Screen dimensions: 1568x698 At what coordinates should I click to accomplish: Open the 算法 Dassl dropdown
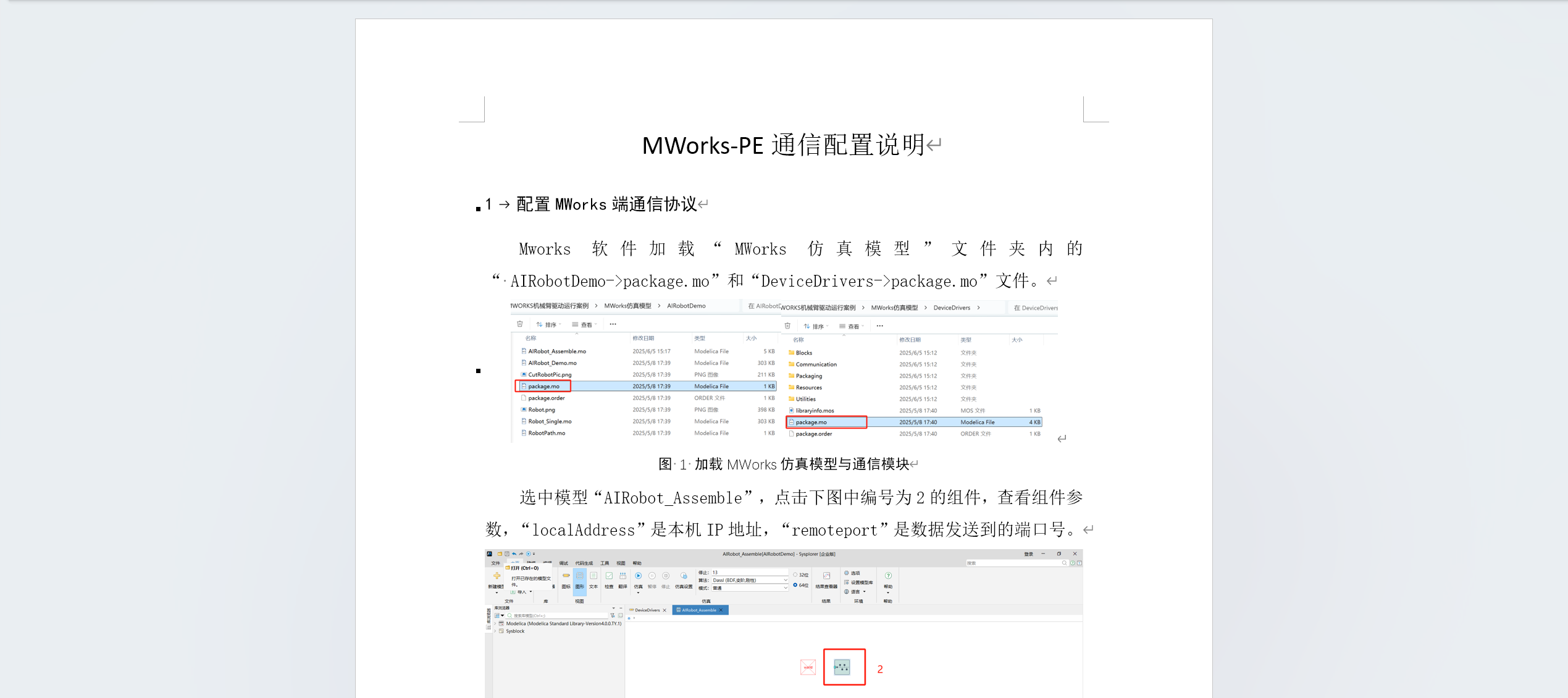[x=750, y=580]
